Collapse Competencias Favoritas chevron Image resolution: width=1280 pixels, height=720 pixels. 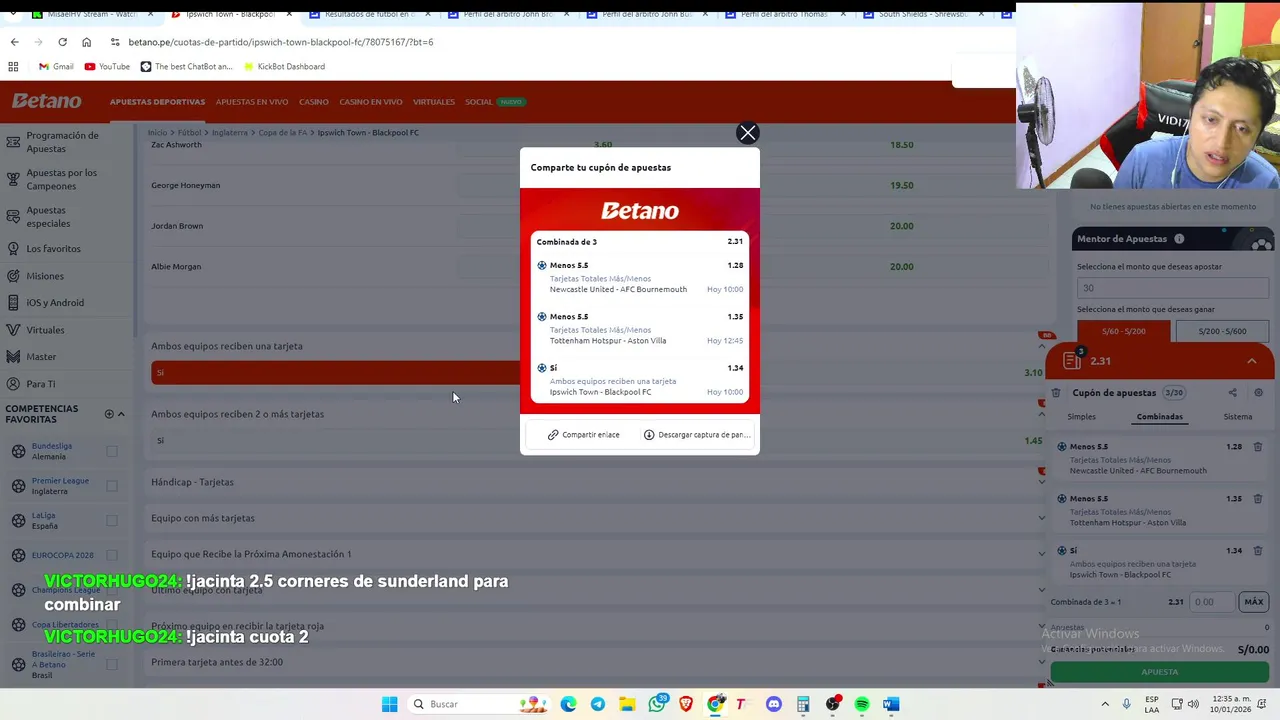click(x=121, y=414)
